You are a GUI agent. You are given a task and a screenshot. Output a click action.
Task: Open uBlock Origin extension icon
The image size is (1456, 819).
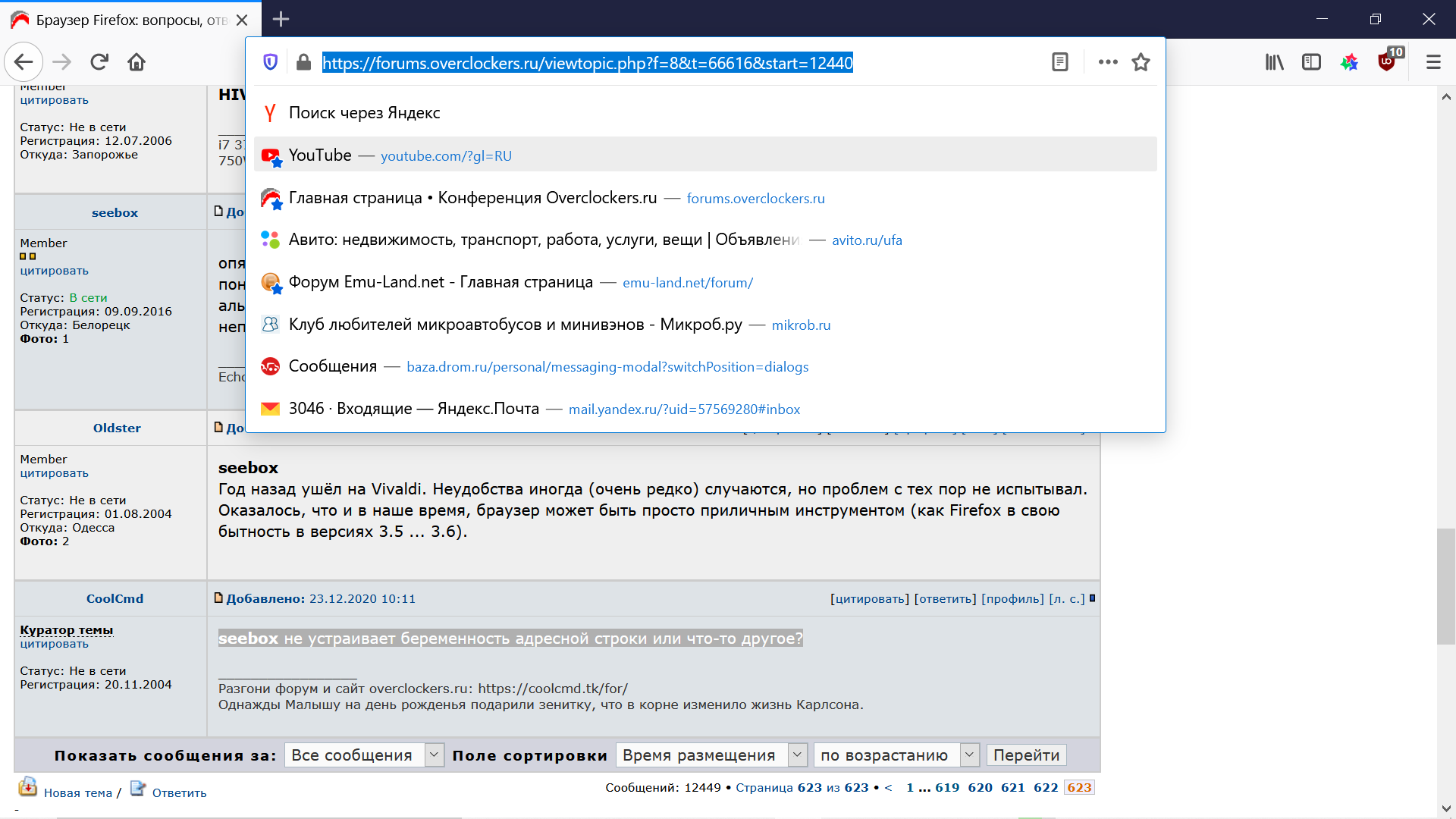pos(1387,62)
